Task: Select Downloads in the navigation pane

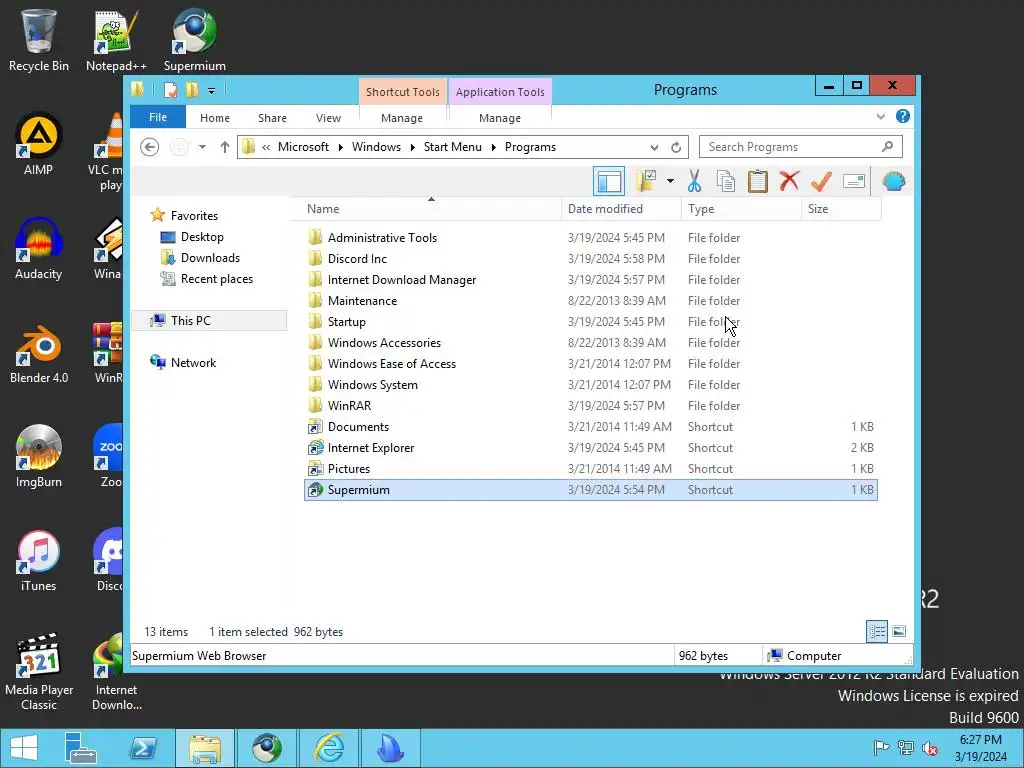Action: click(x=210, y=258)
